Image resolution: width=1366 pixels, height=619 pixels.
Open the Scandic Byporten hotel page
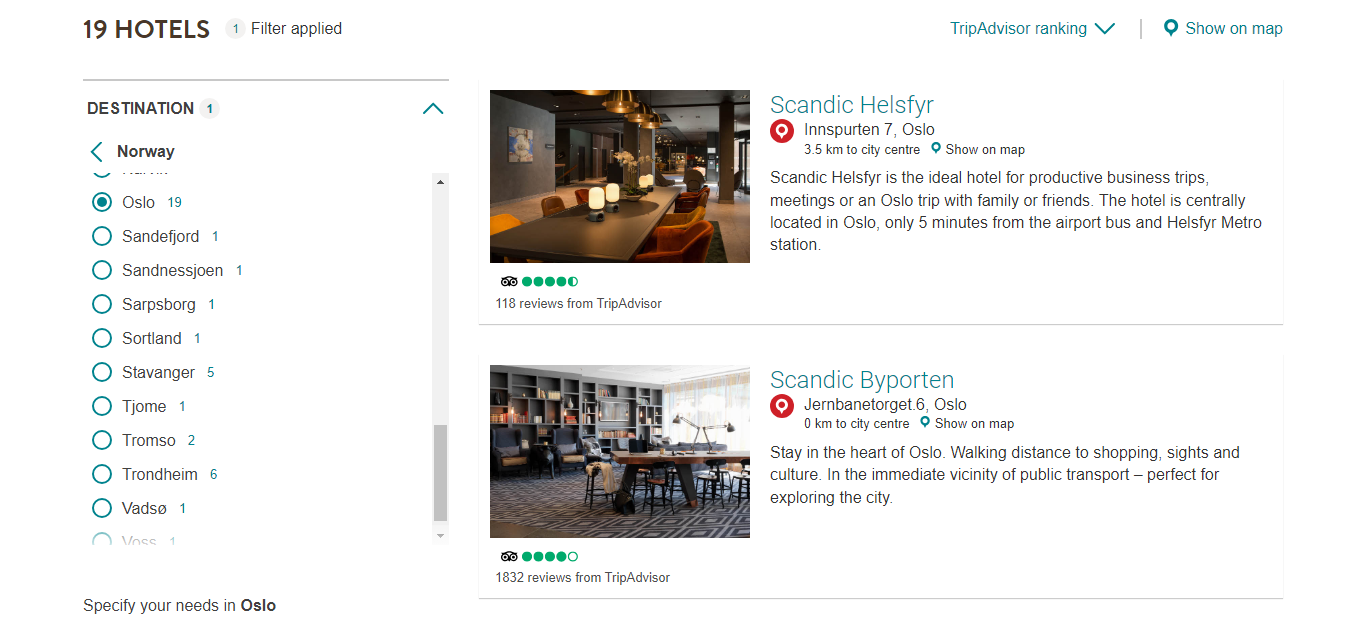tap(862, 380)
